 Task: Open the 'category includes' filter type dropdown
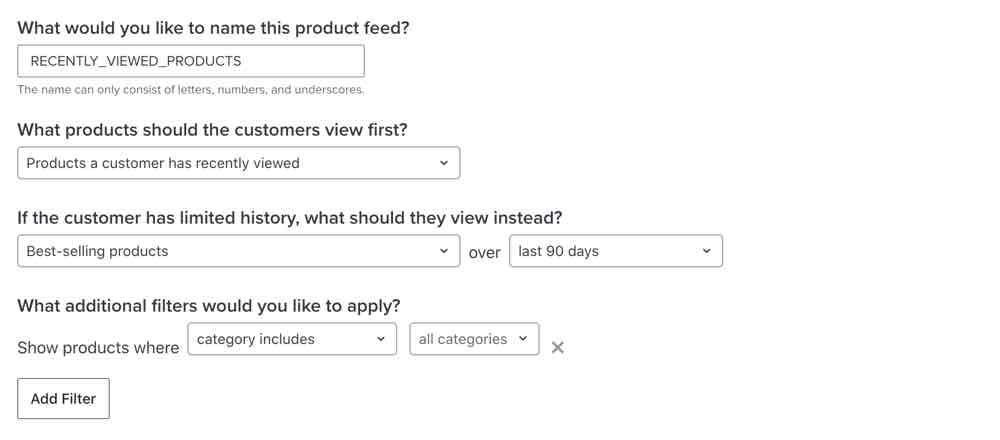pos(291,339)
